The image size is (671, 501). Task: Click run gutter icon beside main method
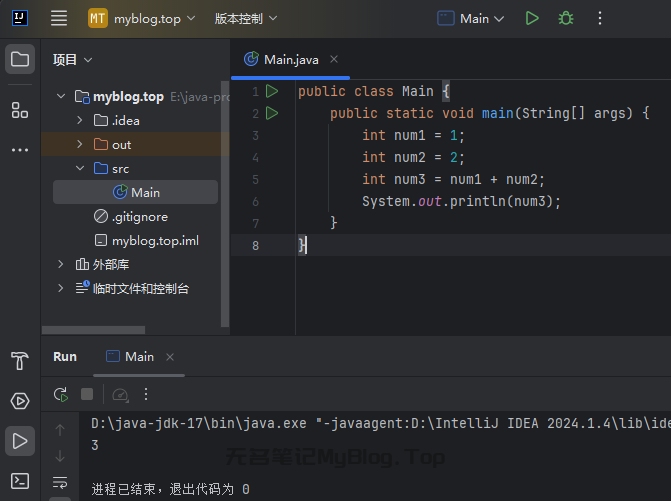point(272,113)
